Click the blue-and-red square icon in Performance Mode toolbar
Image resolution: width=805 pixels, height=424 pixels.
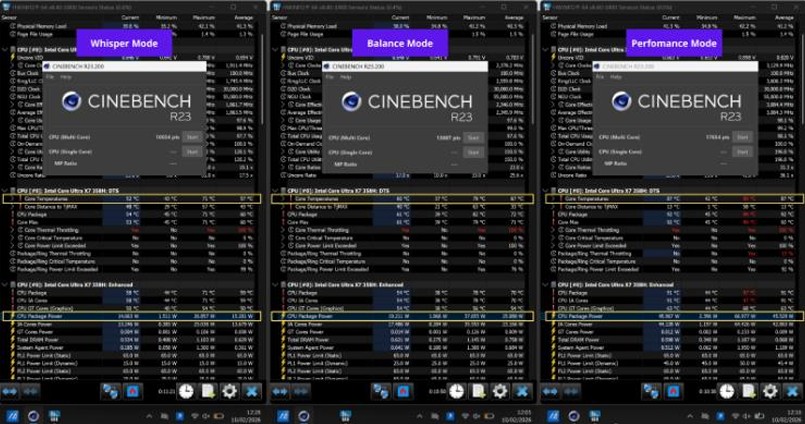tap(674, 392)
